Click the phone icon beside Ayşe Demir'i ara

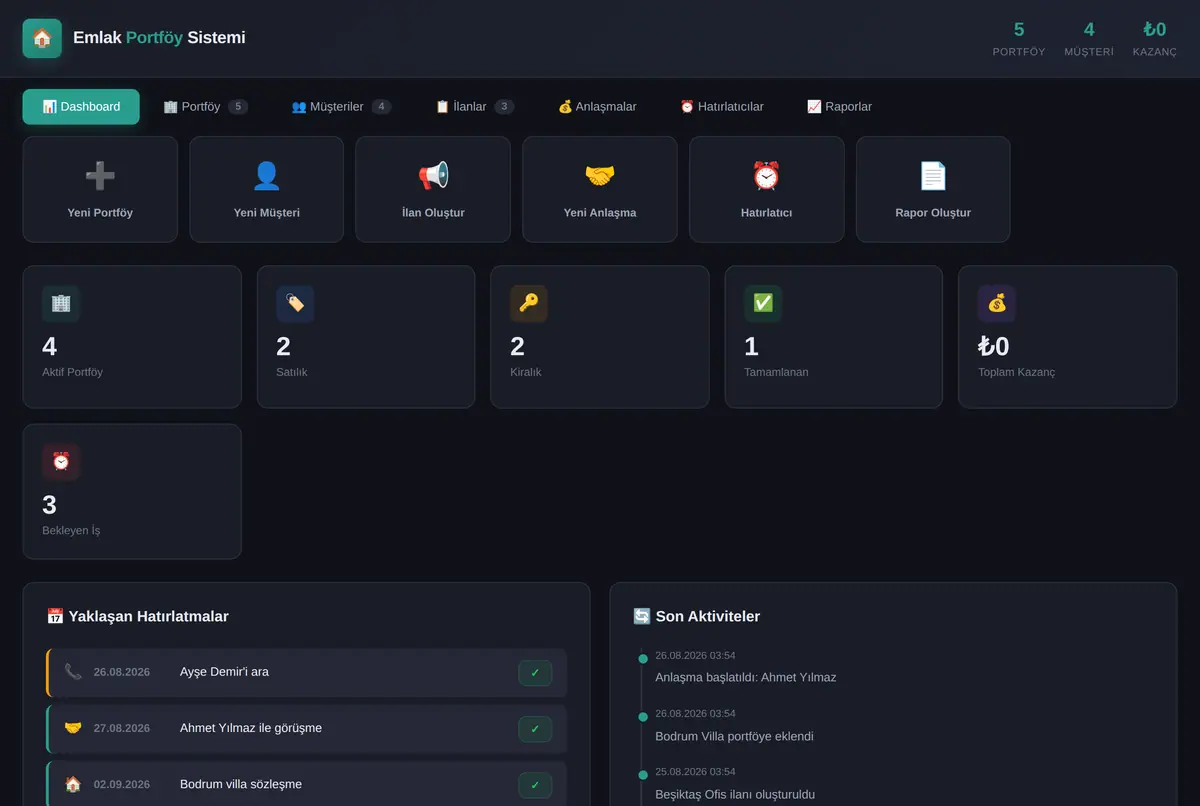[73, 672]
